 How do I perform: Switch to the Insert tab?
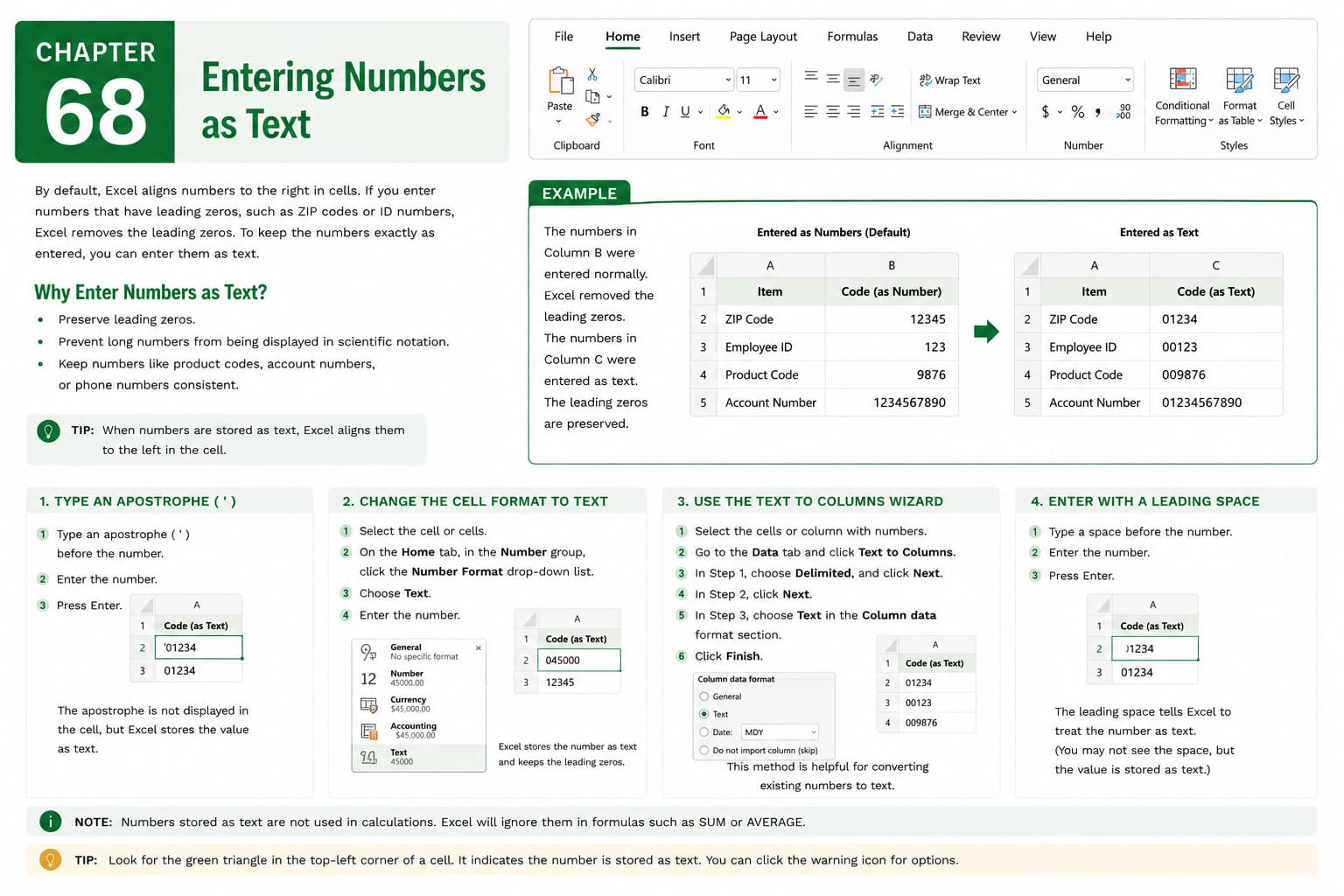click(x=684, y=37)
